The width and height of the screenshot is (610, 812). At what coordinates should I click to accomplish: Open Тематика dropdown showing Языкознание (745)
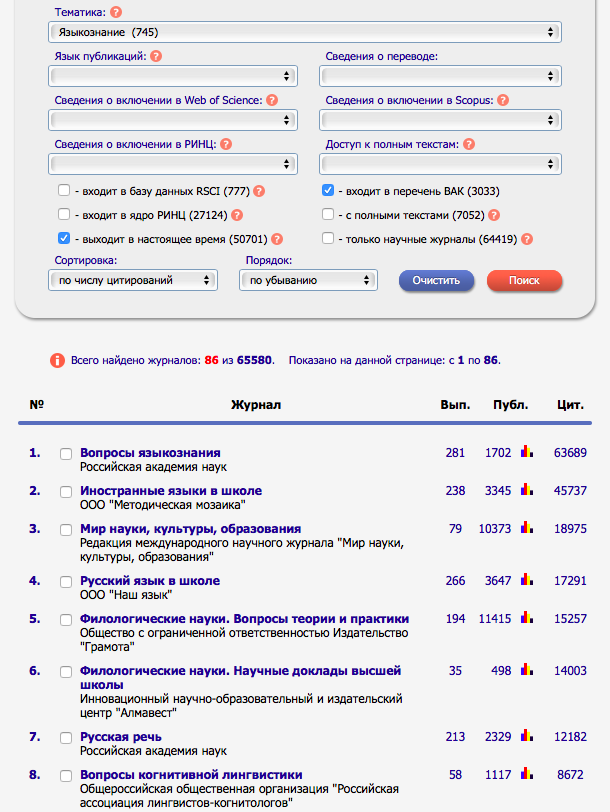[305, 32]
